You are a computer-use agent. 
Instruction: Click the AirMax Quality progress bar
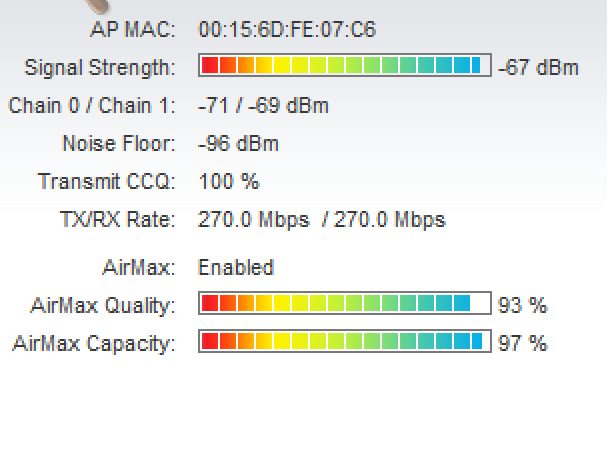pos(345,304)
